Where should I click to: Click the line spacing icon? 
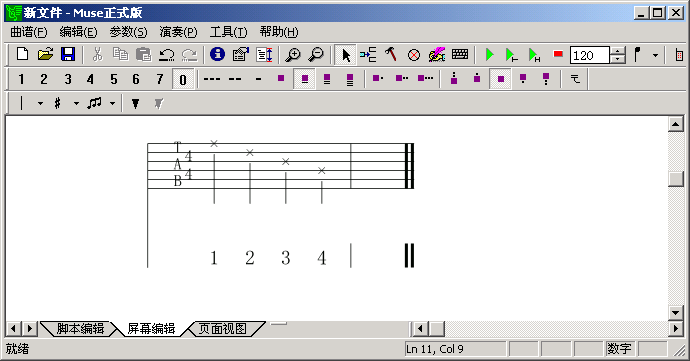[x=265, y=55]
